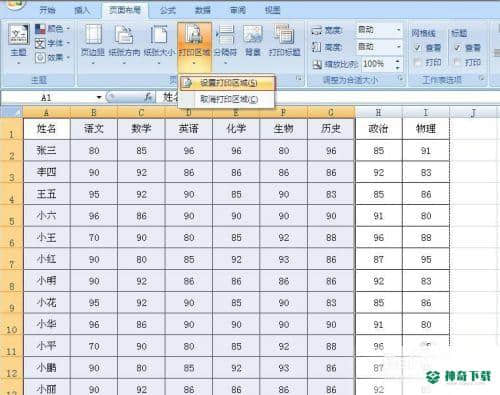Switch to the 视图 tab

pyautogui.click(x=272, y=10)
